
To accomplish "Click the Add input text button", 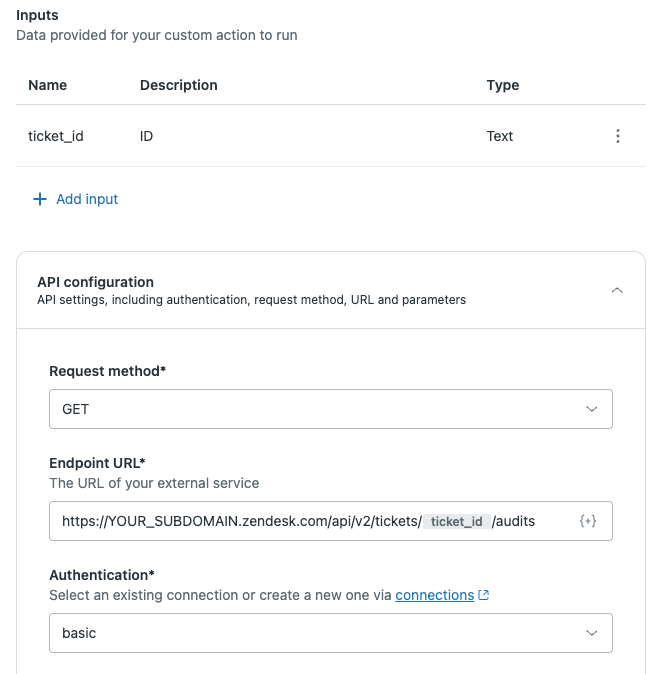I will pyautogui.click(x=87, y=199).
